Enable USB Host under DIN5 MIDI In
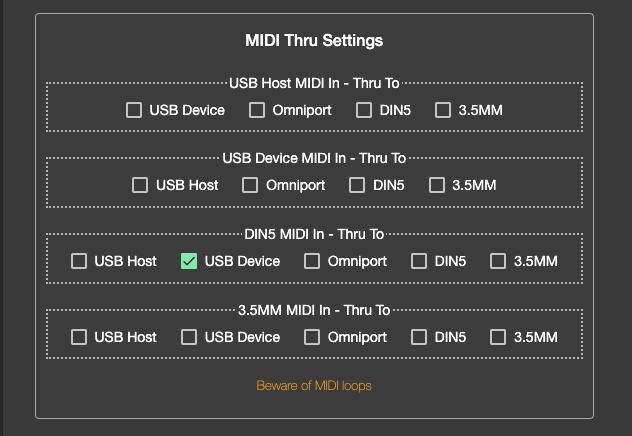 [79, 261]
